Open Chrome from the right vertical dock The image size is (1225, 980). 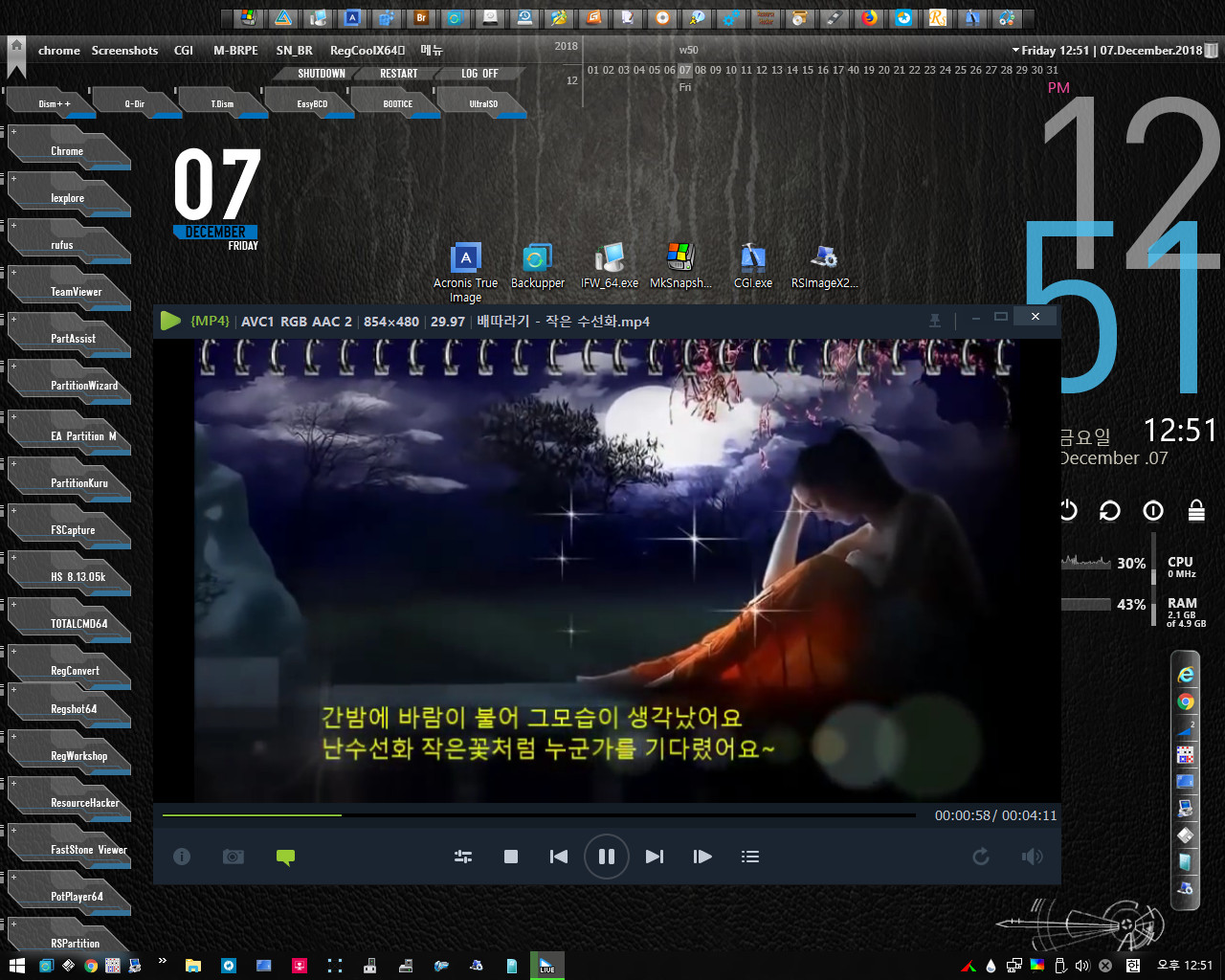[x=1186, y=702]
